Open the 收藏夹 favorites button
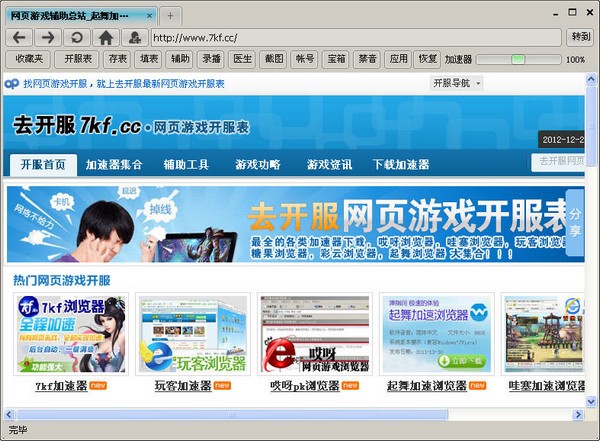The image size is (600, 441). tap(29, 59)
